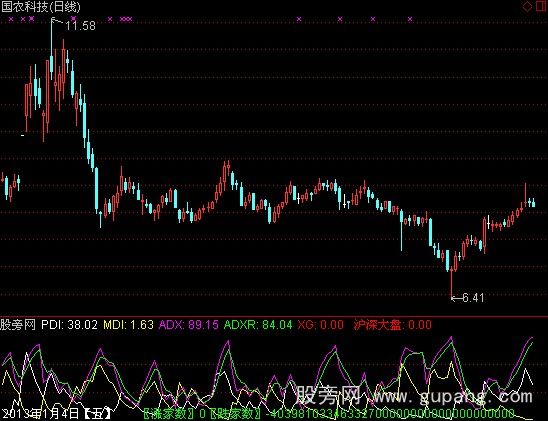Click the PDI: 38.02 value
This screenshot has height=421, width=548.
(69, 325)
